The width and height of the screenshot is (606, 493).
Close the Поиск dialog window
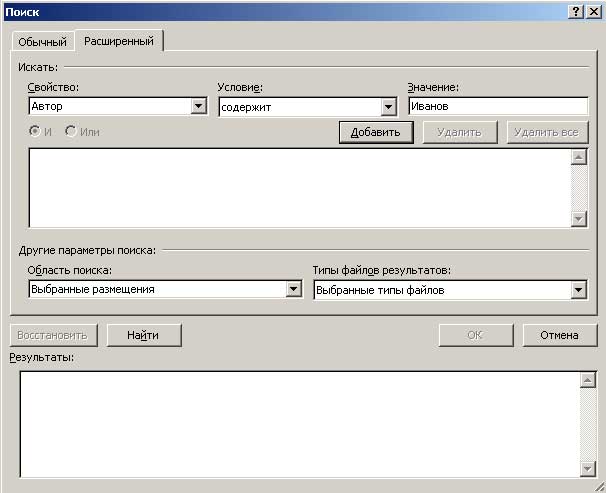593,10
